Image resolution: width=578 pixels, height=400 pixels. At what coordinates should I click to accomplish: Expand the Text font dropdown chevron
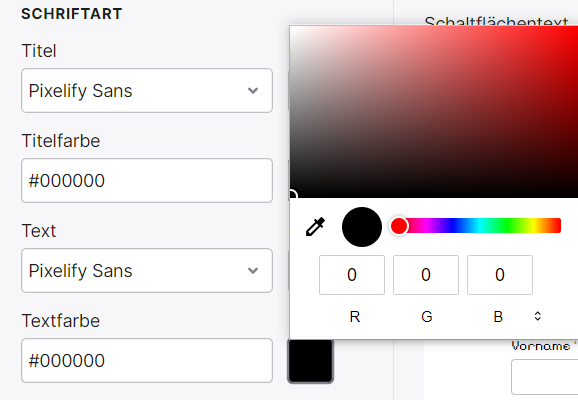[253, 270]
